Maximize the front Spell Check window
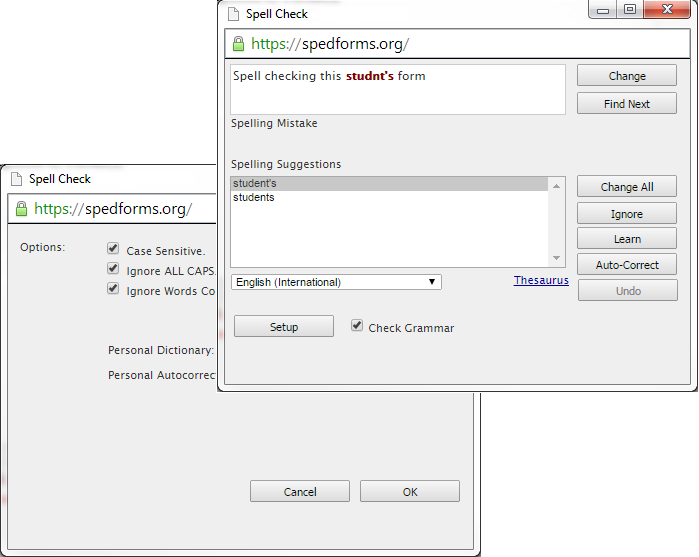The width and height of the screenshot is (699, 557). [x=629, y=10]
